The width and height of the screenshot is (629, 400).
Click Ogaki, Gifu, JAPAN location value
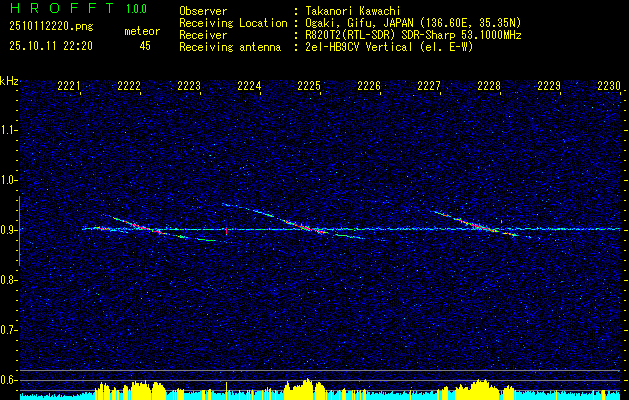pyautogui.click(x=413, y=23)
